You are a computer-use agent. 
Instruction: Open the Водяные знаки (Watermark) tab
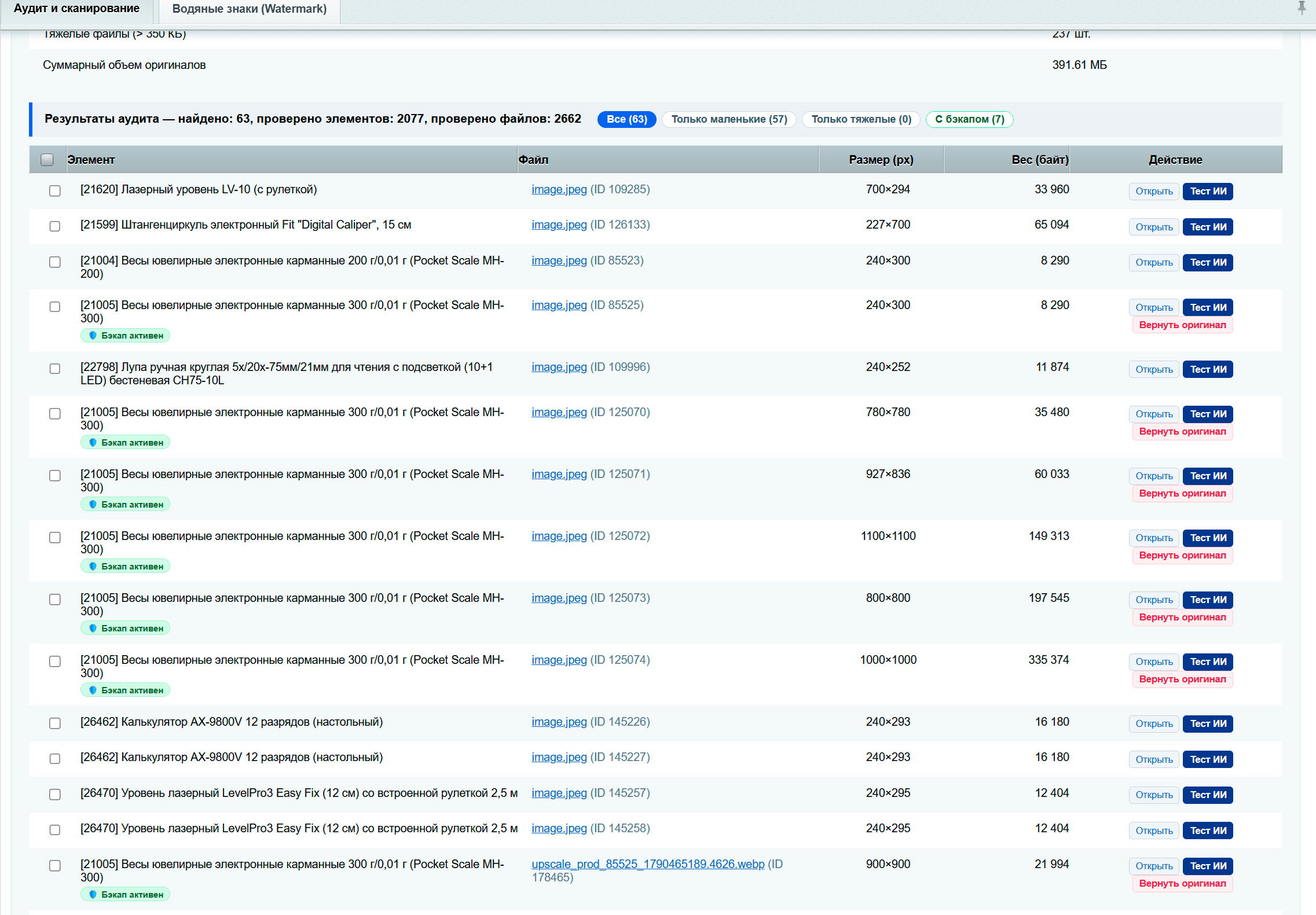pyautogui.click(x=250, y=9)
